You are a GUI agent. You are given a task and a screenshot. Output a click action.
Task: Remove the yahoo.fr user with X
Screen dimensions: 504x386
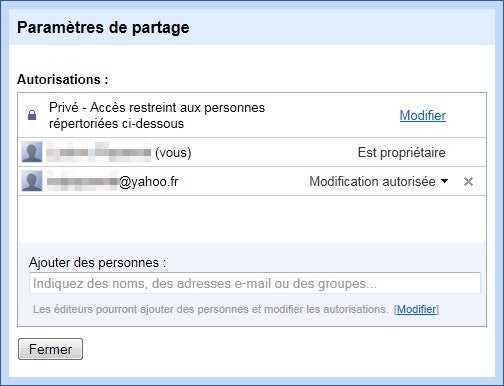pyautogui.click(x=468, y=182)
